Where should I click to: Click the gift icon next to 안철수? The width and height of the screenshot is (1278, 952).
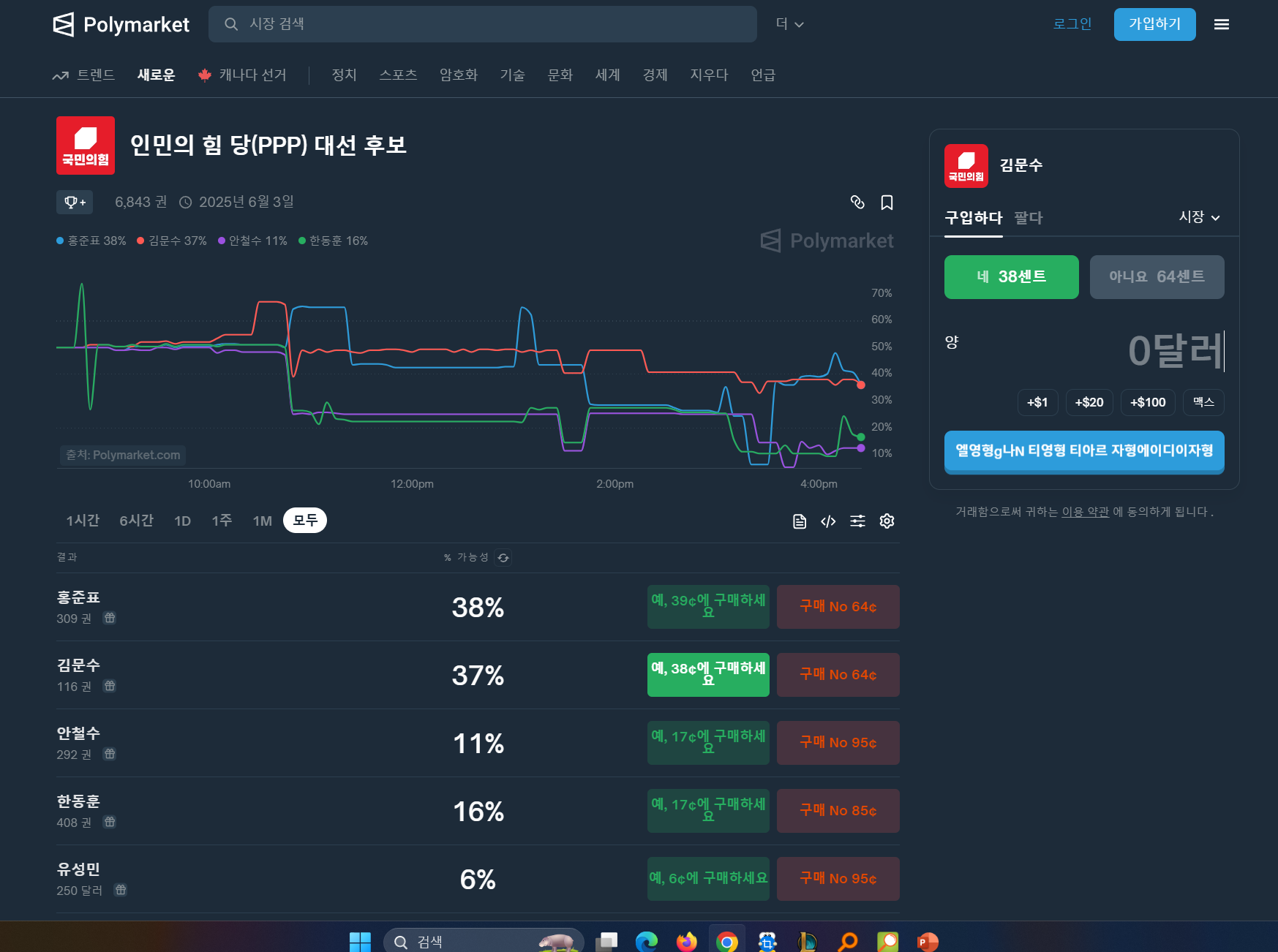point(110,754)
